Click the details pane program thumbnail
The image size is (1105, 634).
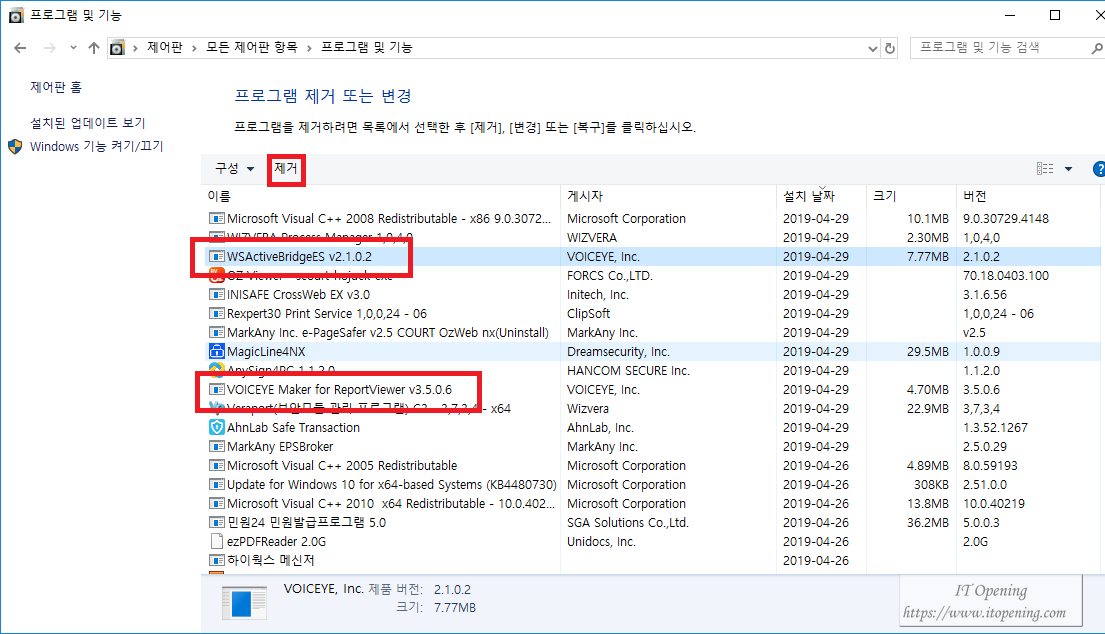coord(244,603)
